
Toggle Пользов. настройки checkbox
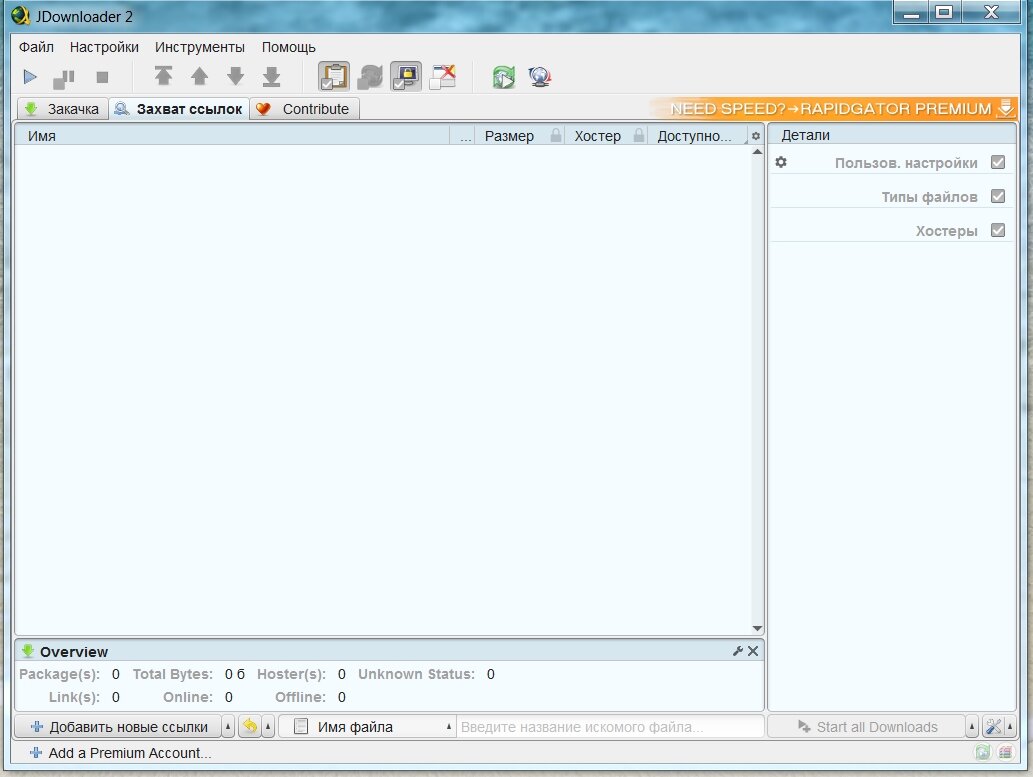[998, 162]
